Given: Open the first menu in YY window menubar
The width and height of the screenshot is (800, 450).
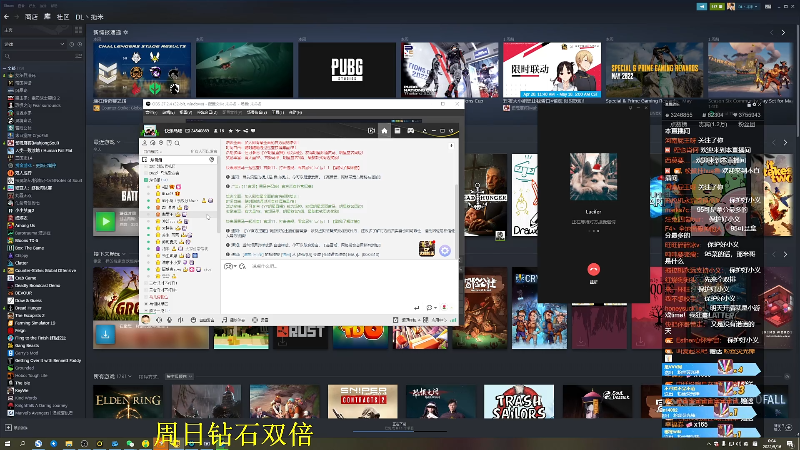Looking at the screenshot, I should (151, 112).
